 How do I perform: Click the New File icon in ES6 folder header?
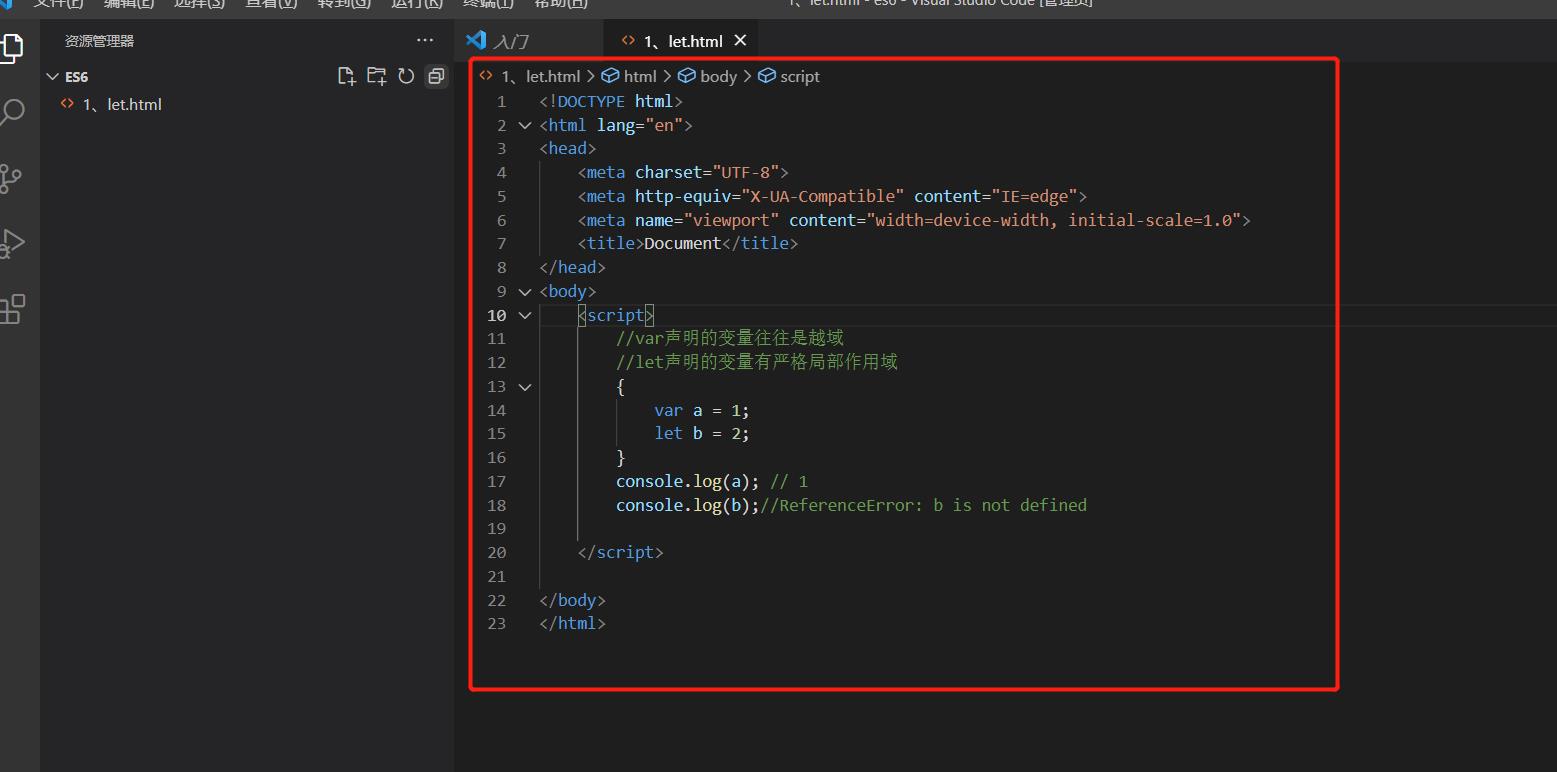click(x=347, y=76)
